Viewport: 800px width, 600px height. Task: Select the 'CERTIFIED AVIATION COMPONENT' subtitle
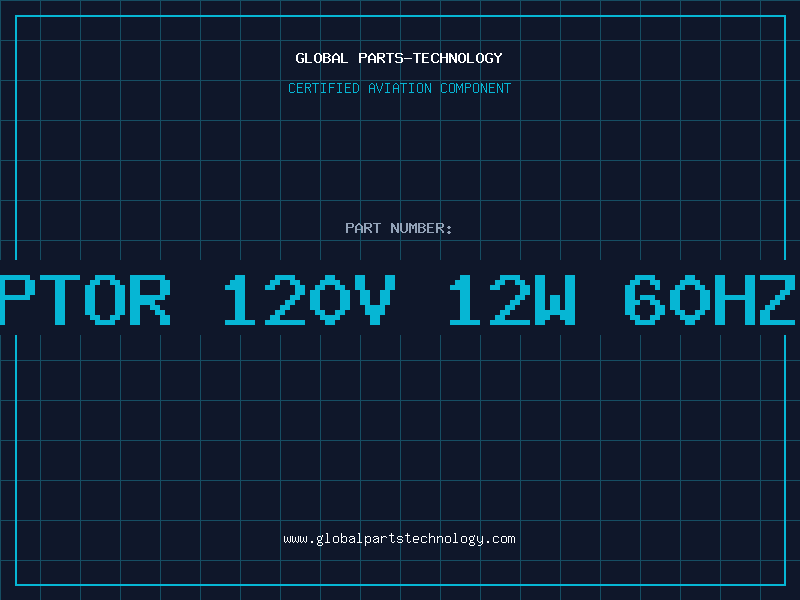point(399,88)
